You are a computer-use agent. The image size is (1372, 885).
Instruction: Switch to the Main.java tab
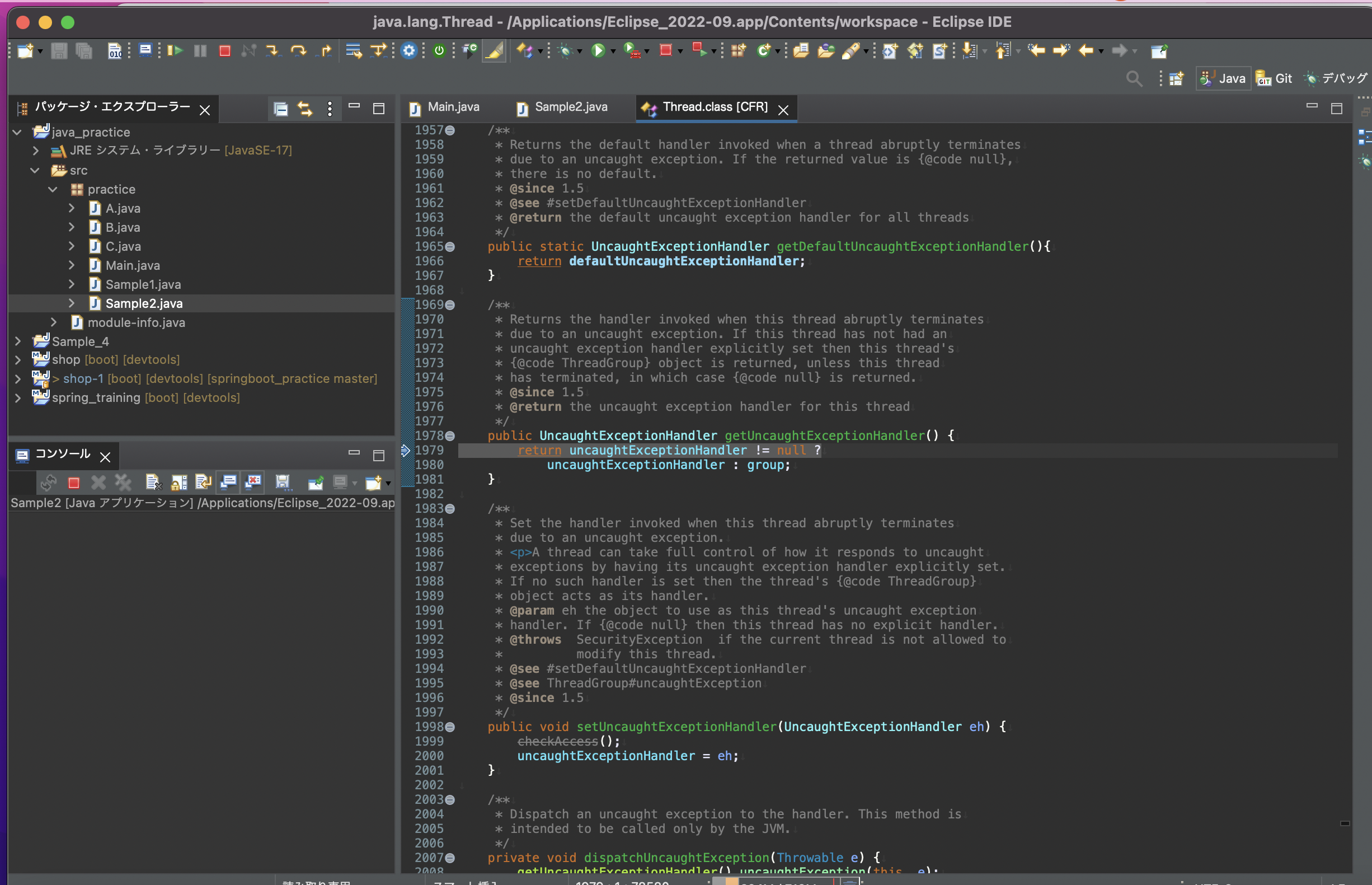click(453, 107)
